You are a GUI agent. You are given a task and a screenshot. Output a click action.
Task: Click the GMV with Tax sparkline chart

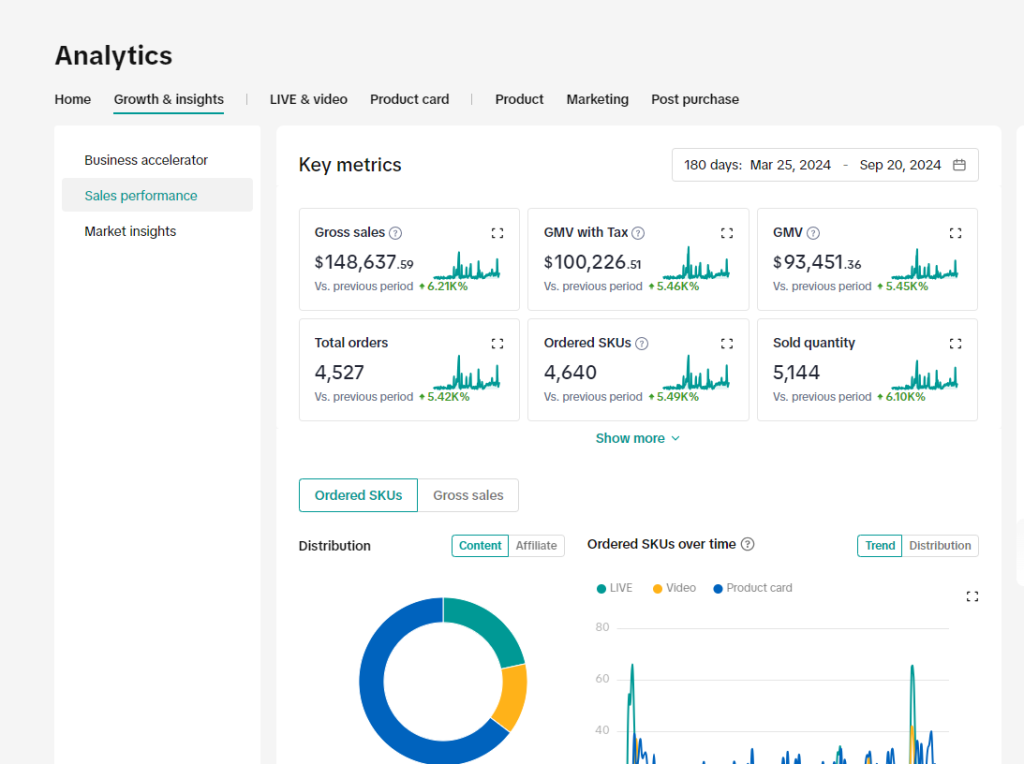(x=696, y=263)
